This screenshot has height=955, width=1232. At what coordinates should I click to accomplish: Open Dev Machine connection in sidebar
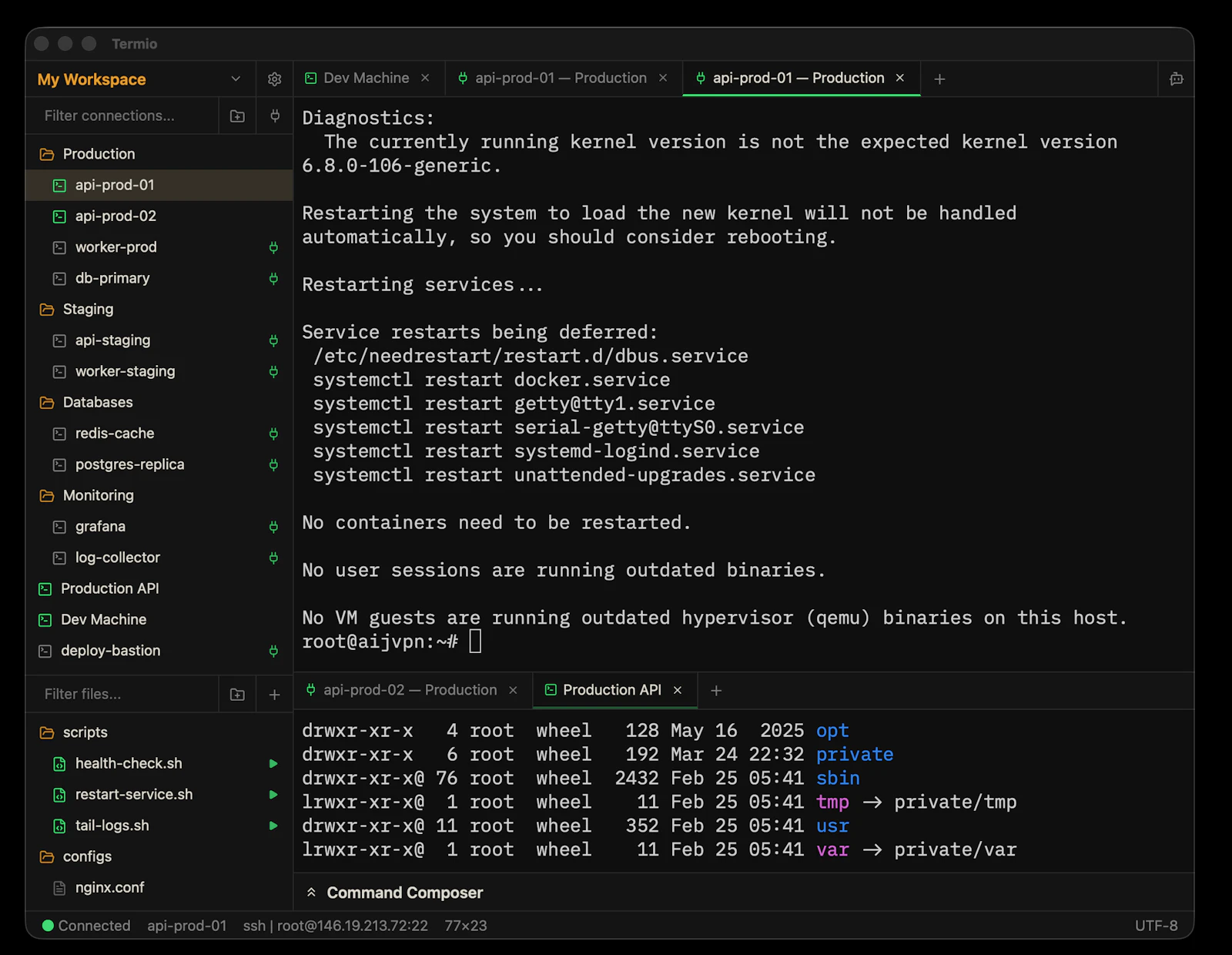tap(159, 620)
